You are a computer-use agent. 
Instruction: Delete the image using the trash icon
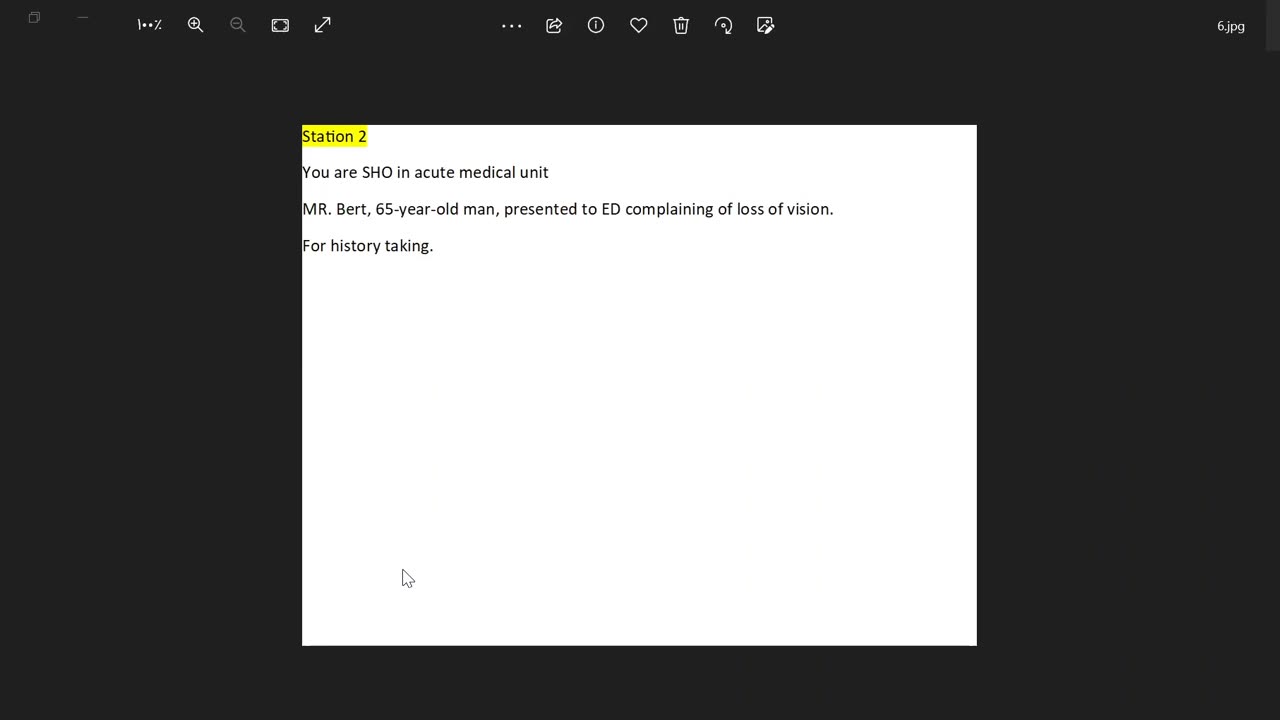tap(681, 25)
